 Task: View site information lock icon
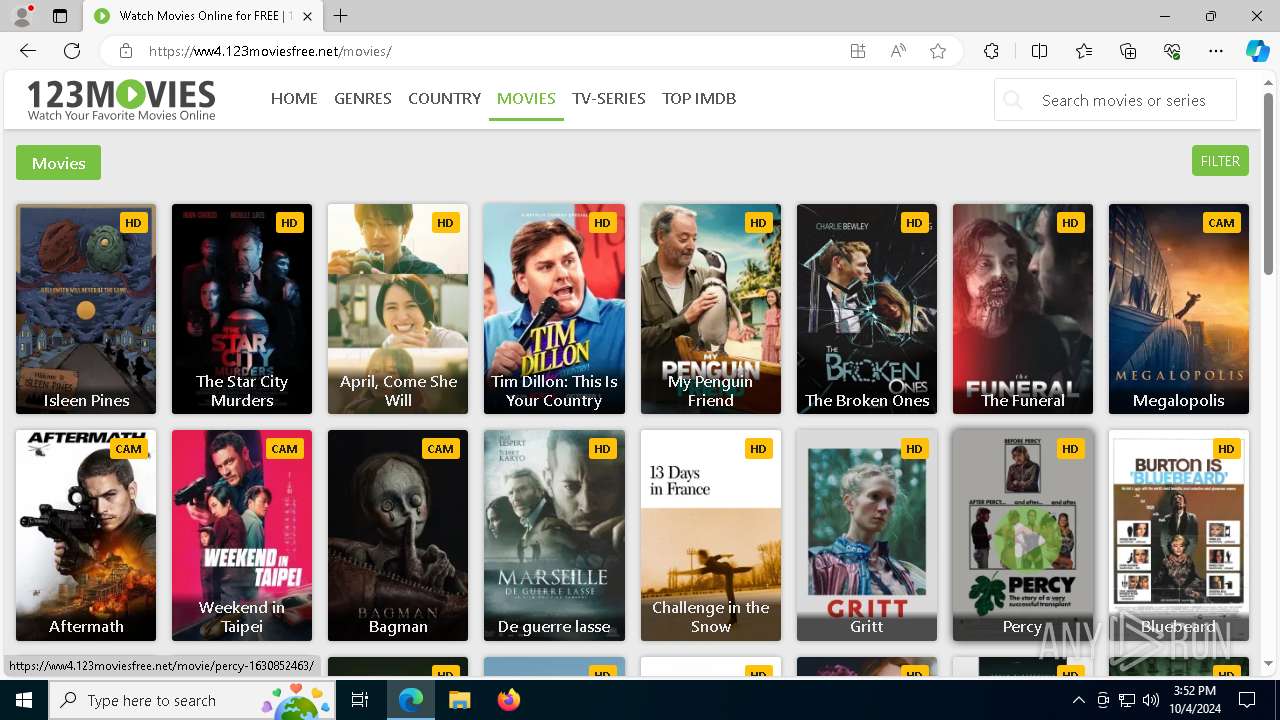pyautogui.click(x=126, y=51)
